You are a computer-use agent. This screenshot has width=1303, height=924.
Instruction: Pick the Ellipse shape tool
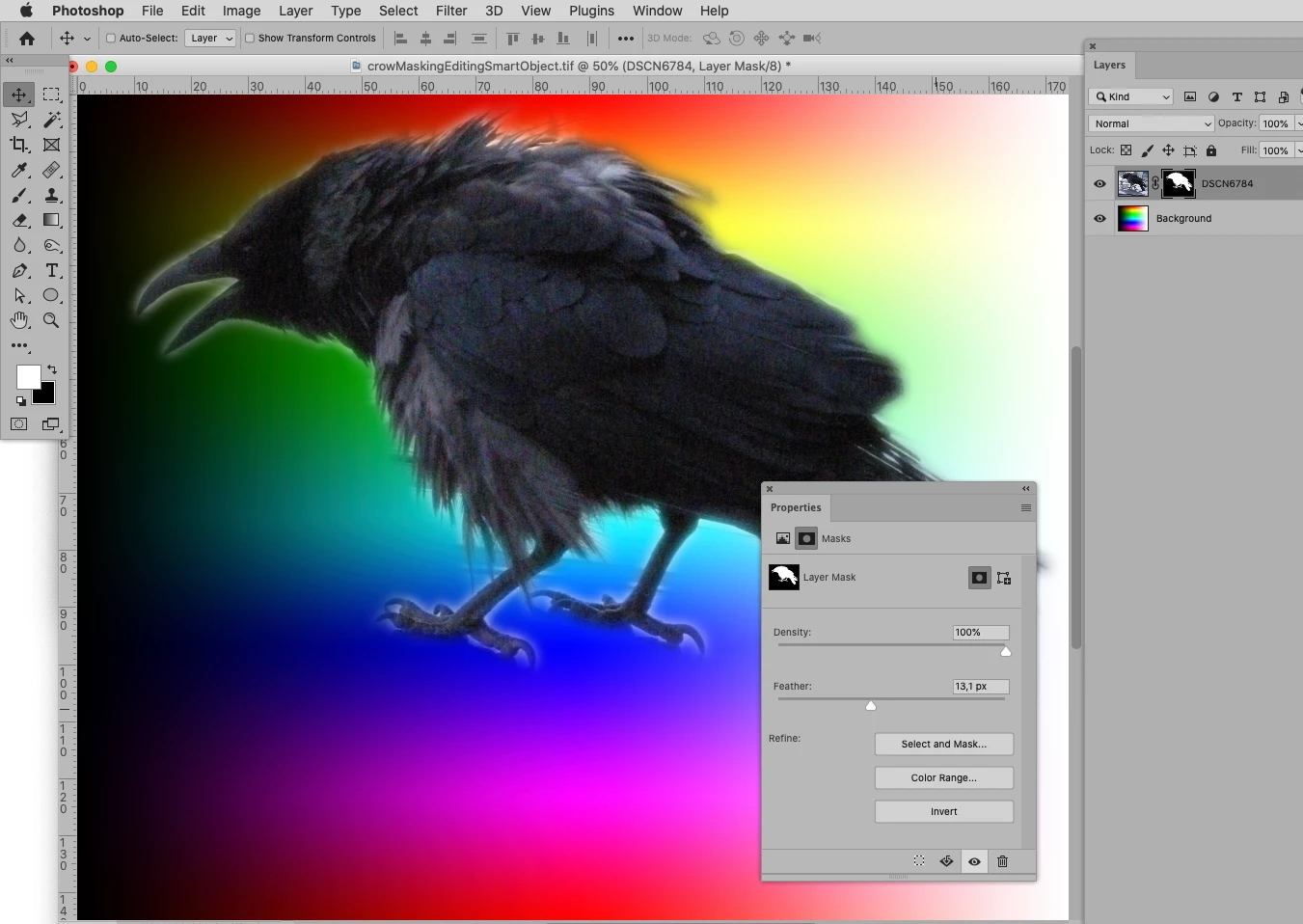tap(52, 296)
